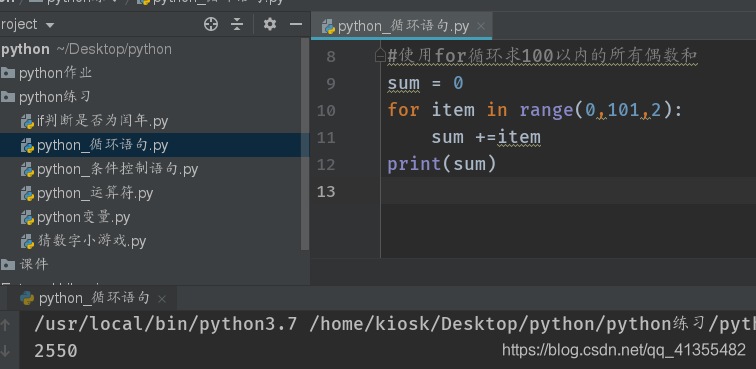Collapse the comment fold marker on line 8
The image size is (756, 369).
coord(380,56)
